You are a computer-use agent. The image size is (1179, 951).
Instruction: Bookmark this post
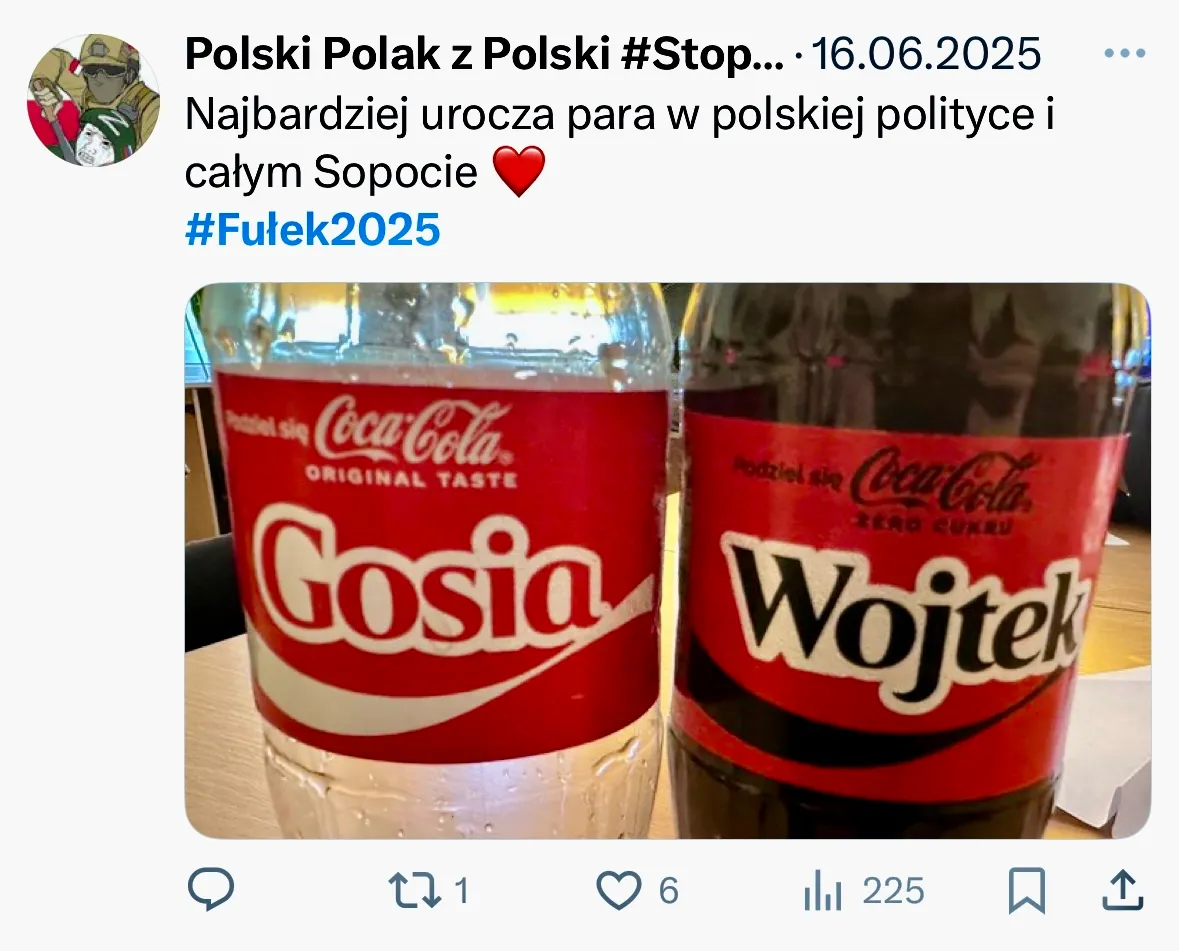pyautogui.click(x=1027, y=890)
